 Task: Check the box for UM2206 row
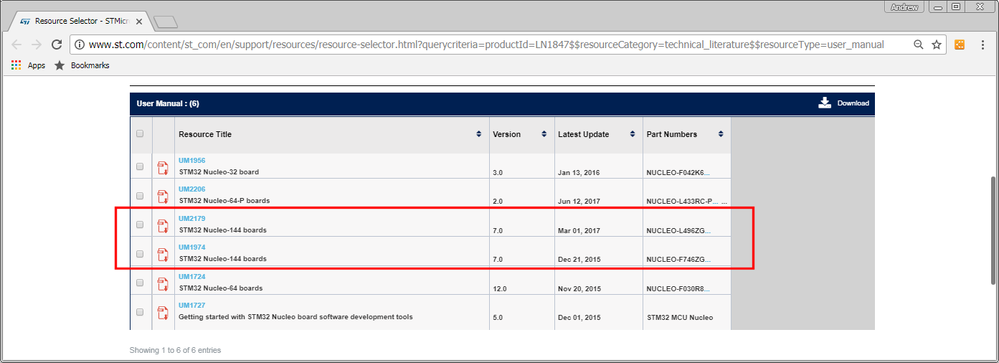140,196
